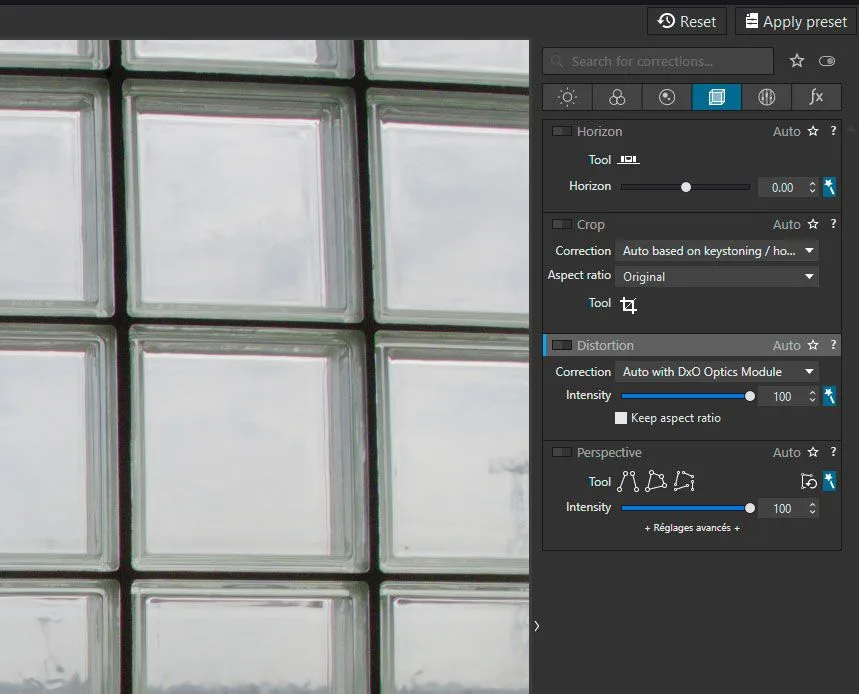Enable the Perspective correction switch
Image resolution: width=859 pixels, height=694 pixels.
point(562,453)
